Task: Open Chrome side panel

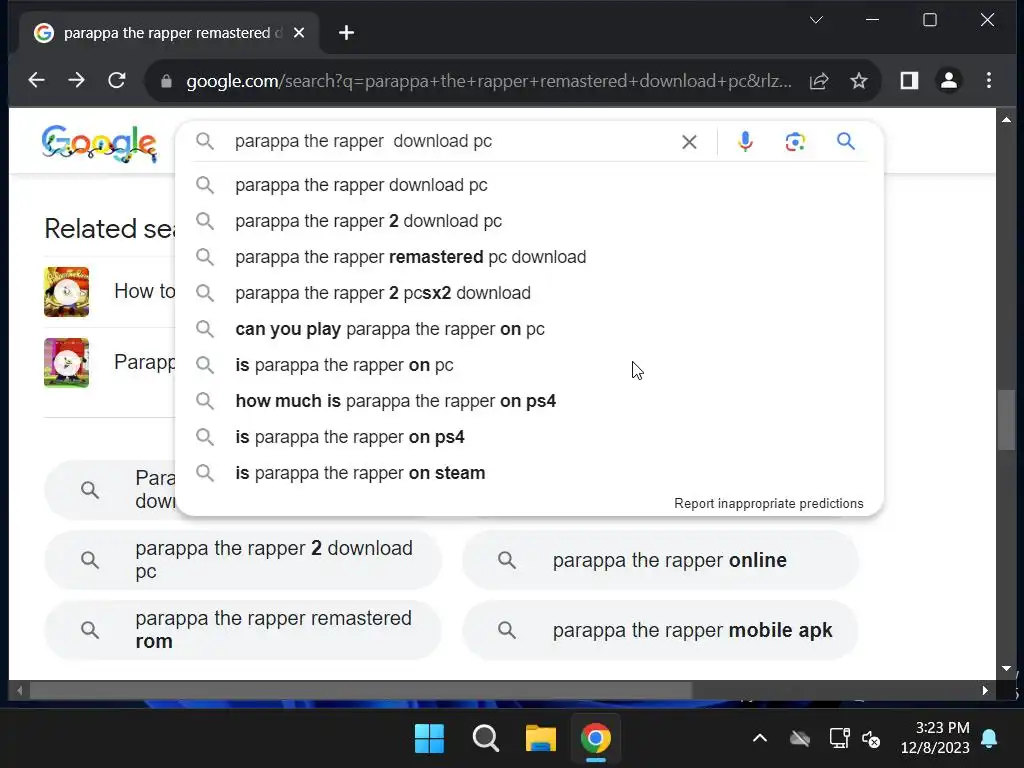Action: click(909, 80)
